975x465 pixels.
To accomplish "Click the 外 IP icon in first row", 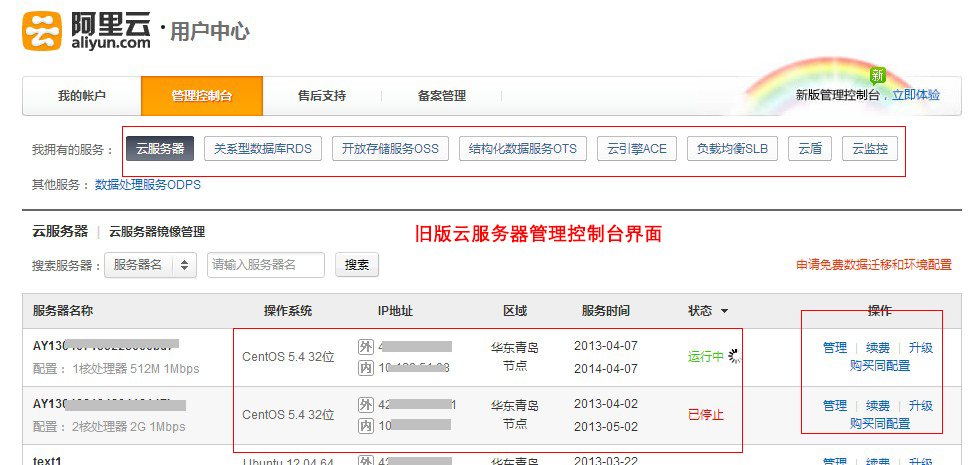I will 366,346.
